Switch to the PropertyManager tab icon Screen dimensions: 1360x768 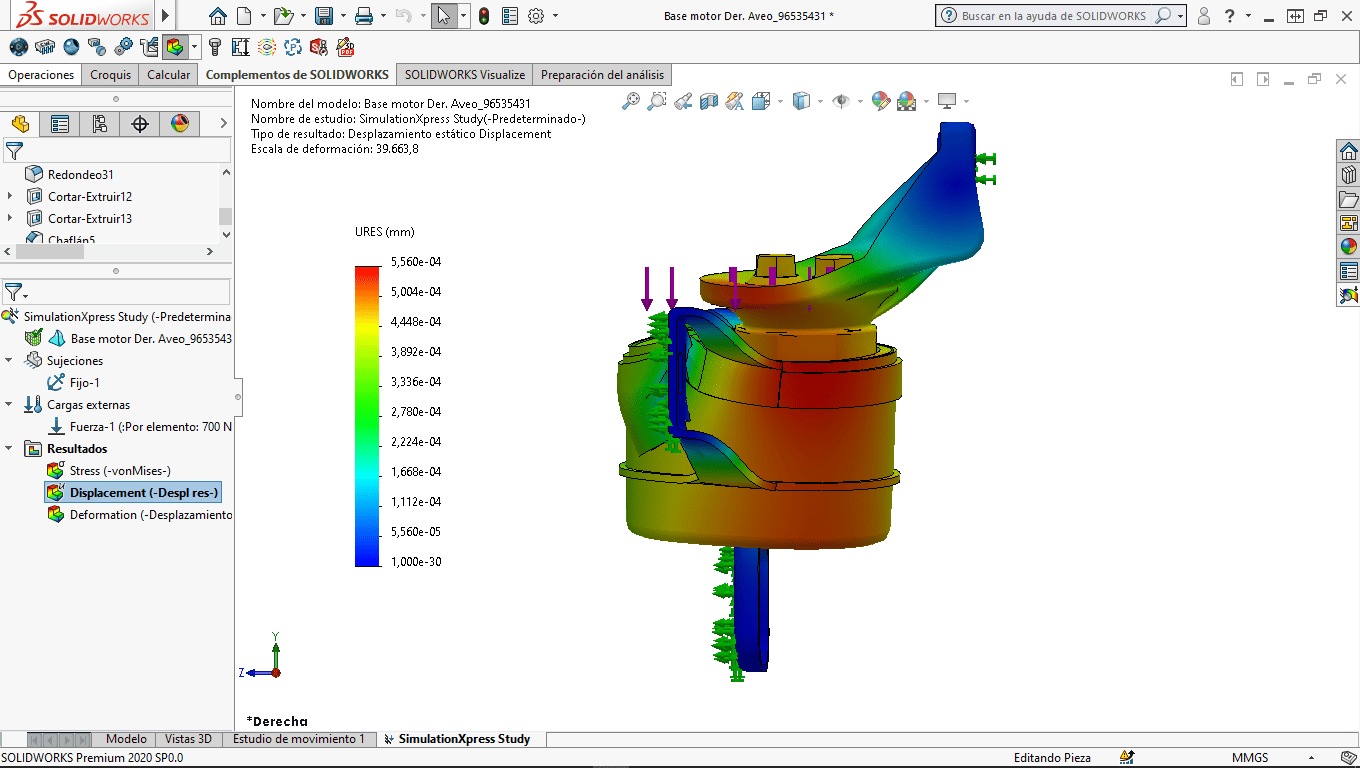pyautogui.click(x=60, y=124)
